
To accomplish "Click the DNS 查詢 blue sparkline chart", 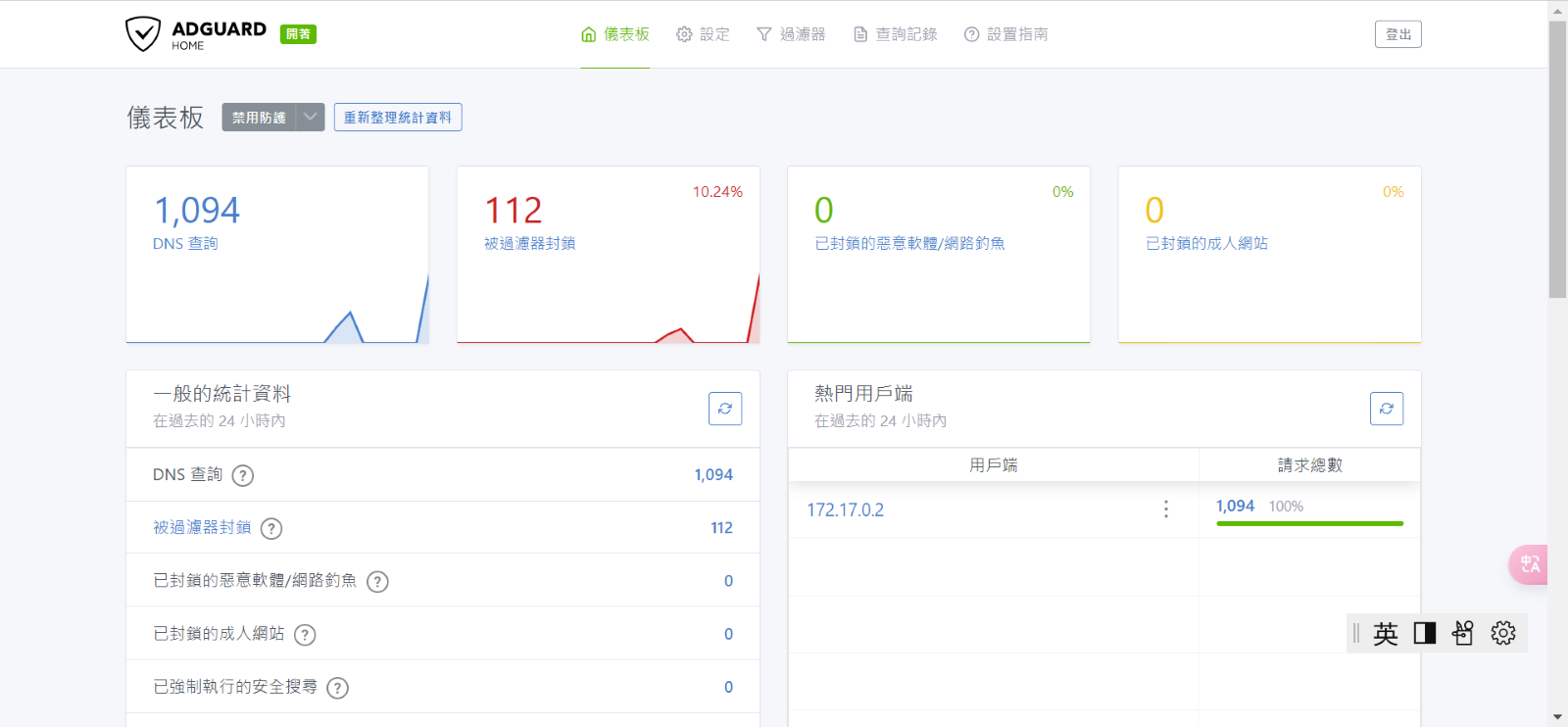I will 277,309.
